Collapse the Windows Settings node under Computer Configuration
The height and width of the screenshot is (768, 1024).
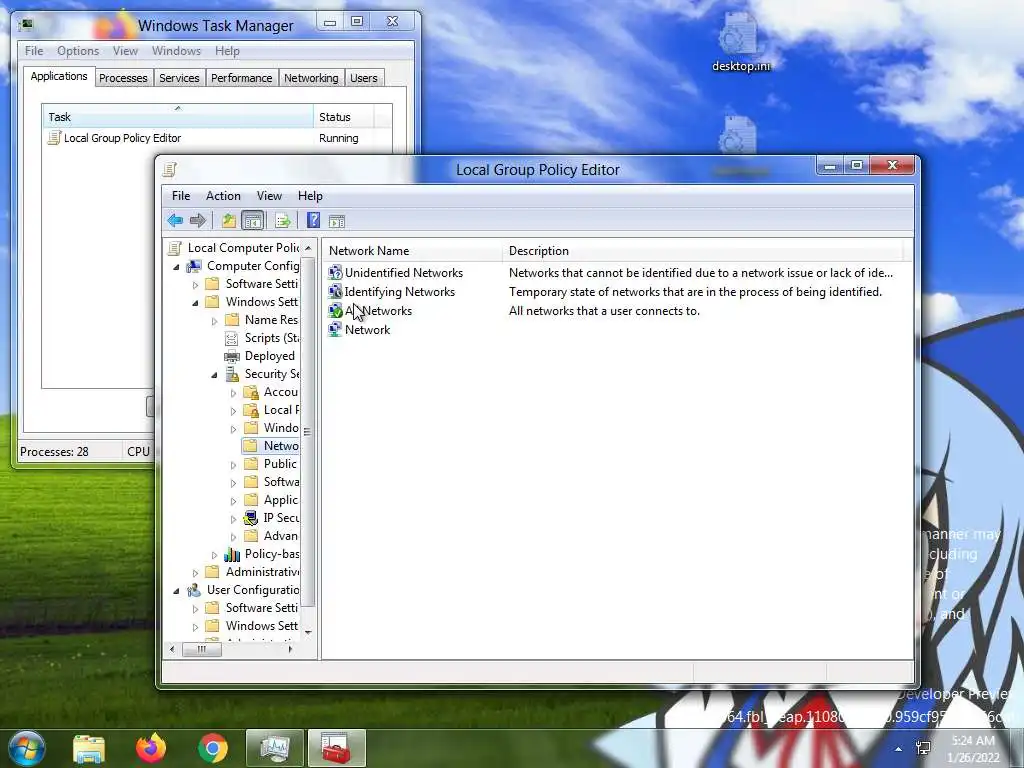(x=195, y=302)
